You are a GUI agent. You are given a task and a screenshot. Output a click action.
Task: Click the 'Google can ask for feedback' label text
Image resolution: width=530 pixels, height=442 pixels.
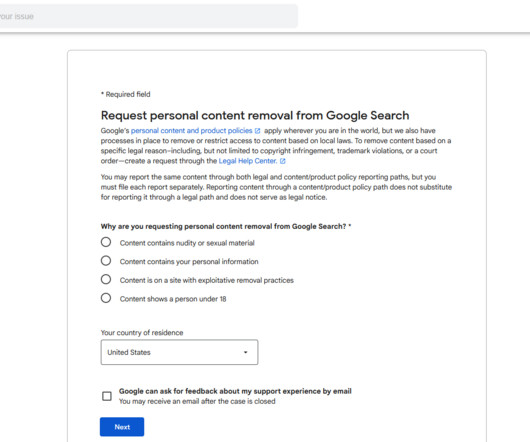point(235,391)
